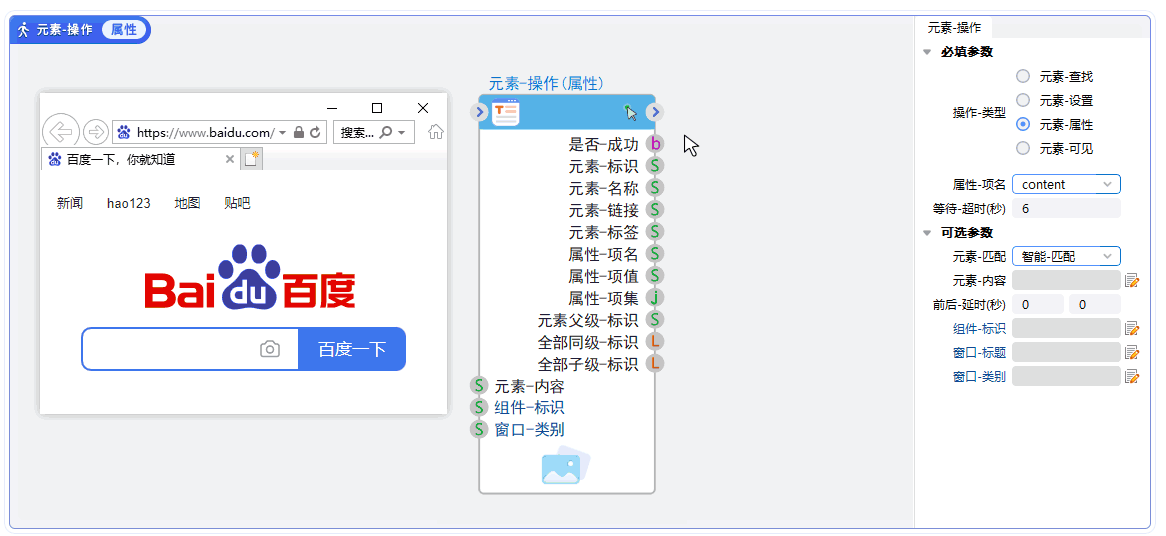Click the 等待-超时(秒) value field

coord(1066,209)
